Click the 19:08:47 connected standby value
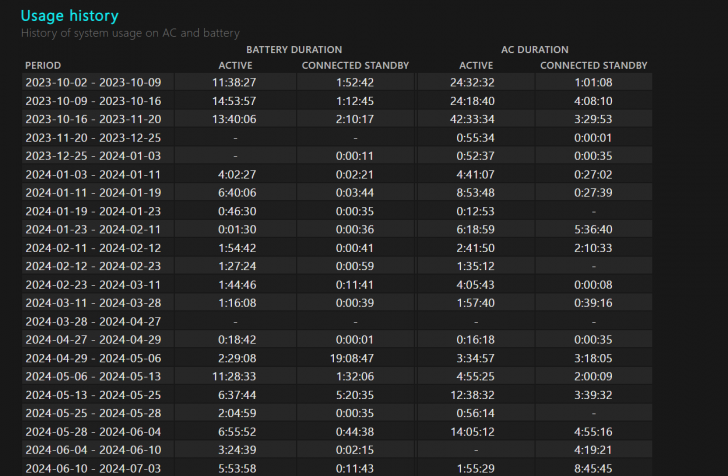The width and height of the screenshot is (728, 476). pyautogui.click(x=355, y=357)
